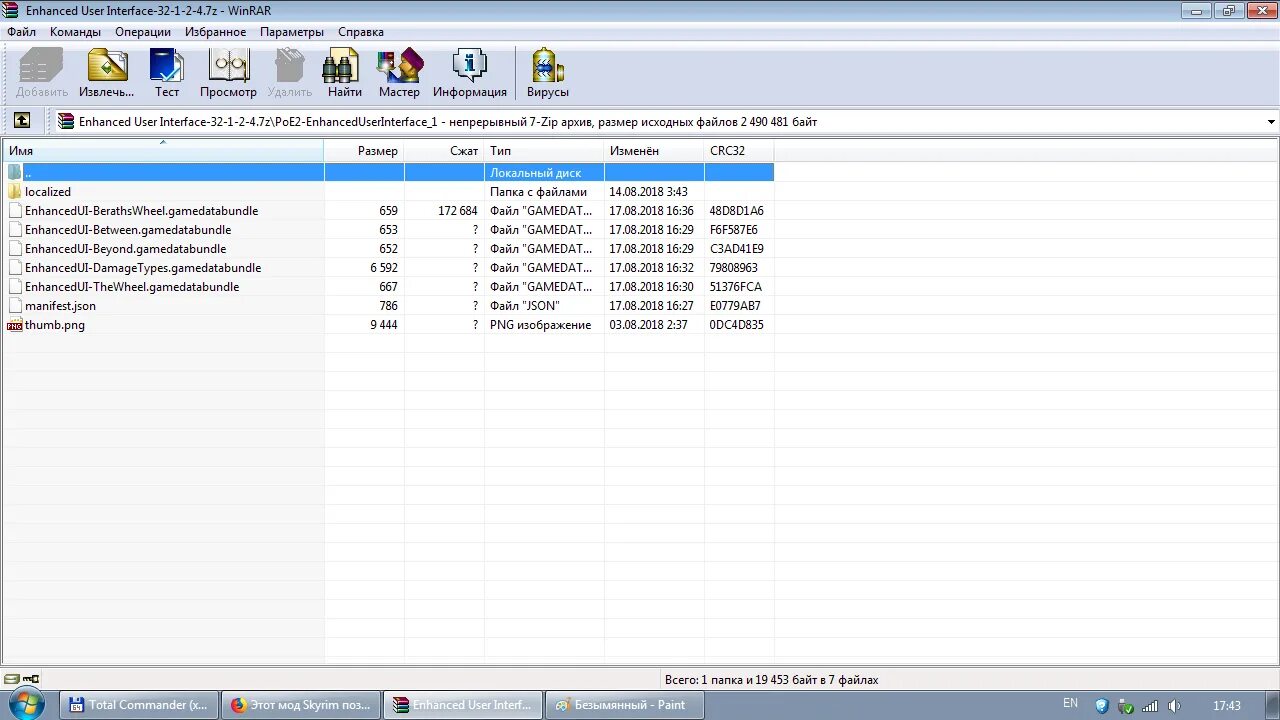Click the Файл "JSON" type cell

pyautogui.click(x=524, y=306)
